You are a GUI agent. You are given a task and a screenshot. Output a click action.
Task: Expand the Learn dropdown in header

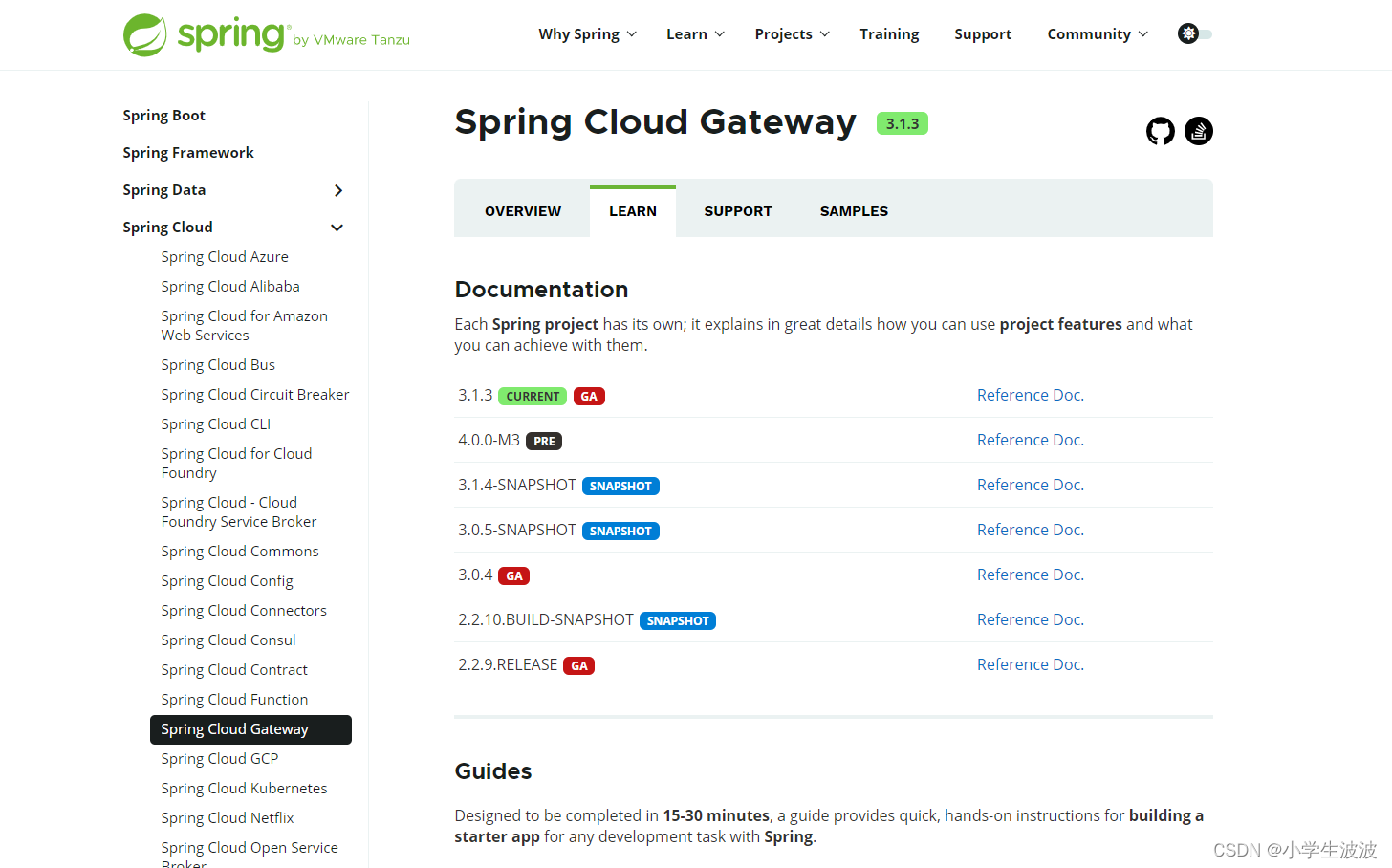695,34
